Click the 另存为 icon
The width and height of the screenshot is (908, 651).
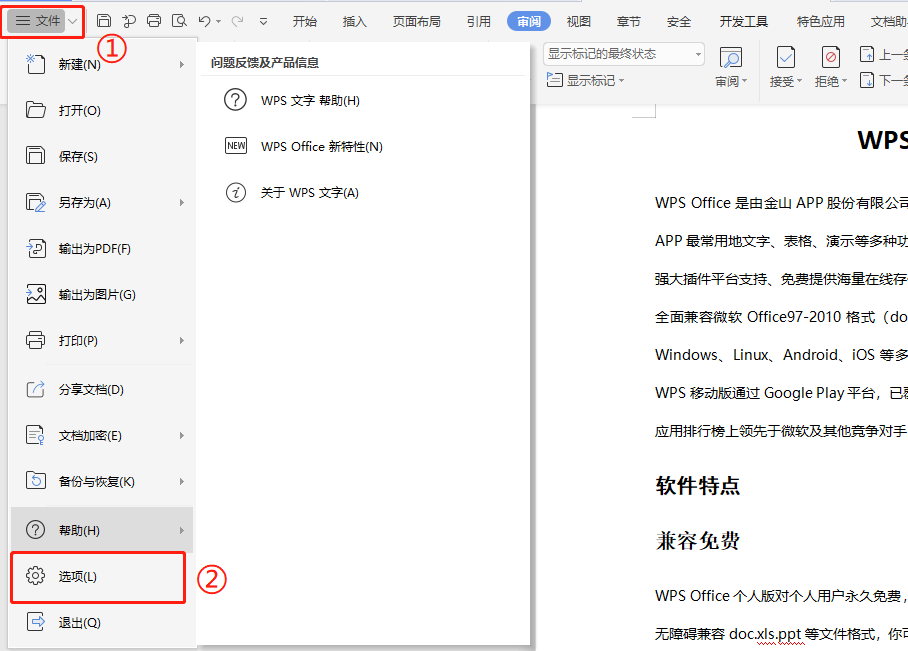click(35, 202)
